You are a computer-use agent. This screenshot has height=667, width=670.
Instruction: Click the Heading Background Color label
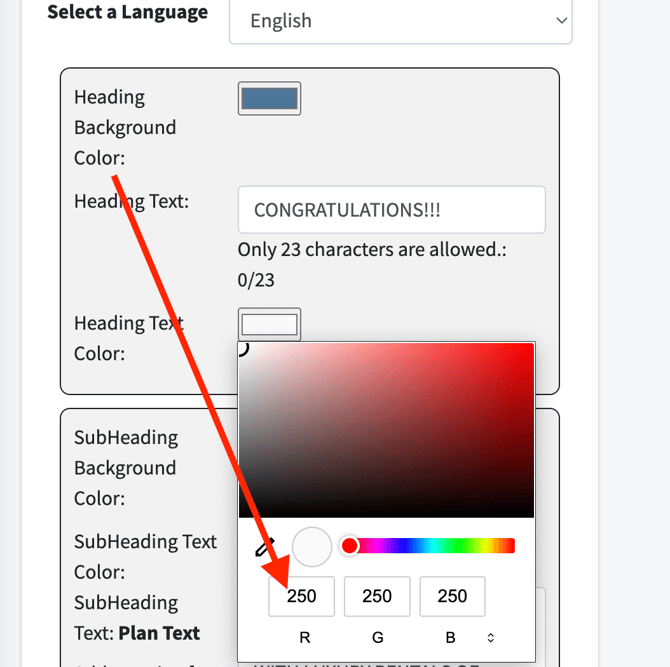coord(124,127)
